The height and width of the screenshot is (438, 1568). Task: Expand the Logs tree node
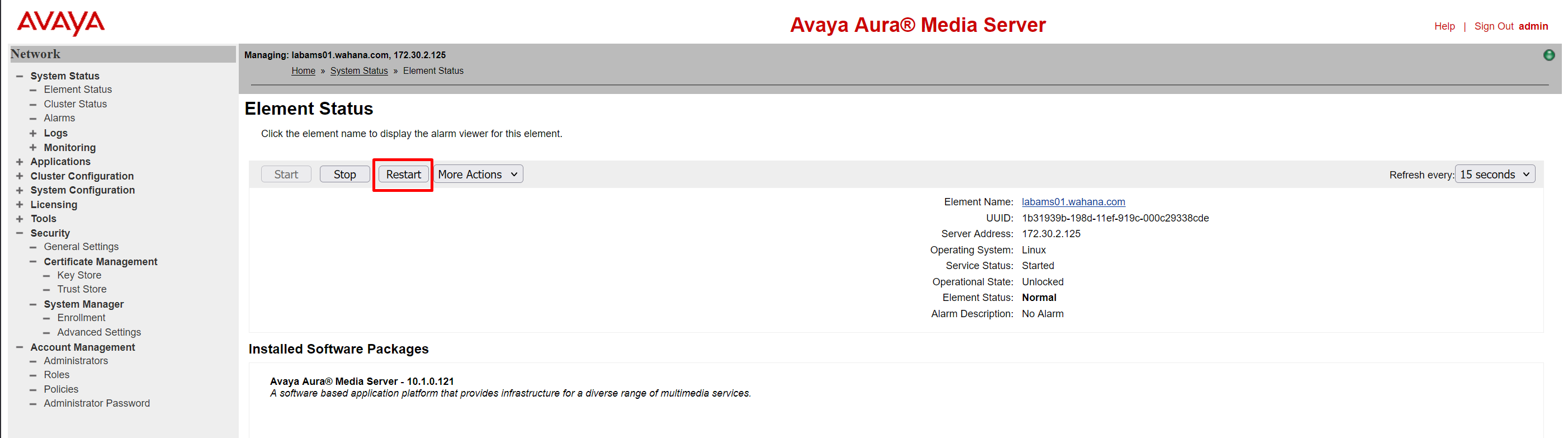(x=33, y=133)
